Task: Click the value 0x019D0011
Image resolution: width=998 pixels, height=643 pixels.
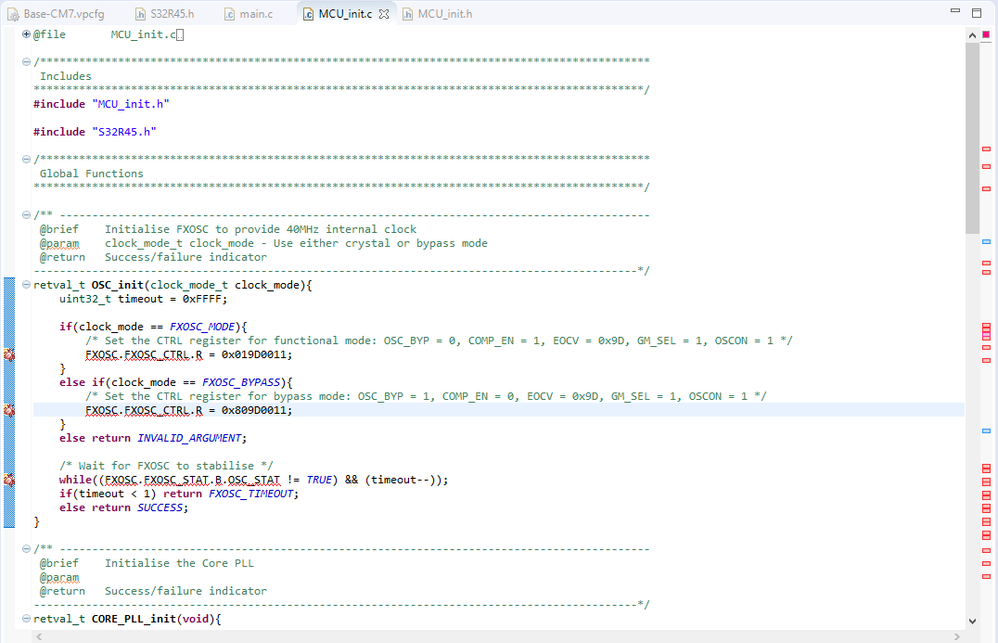Action: [x=255, y=355]
